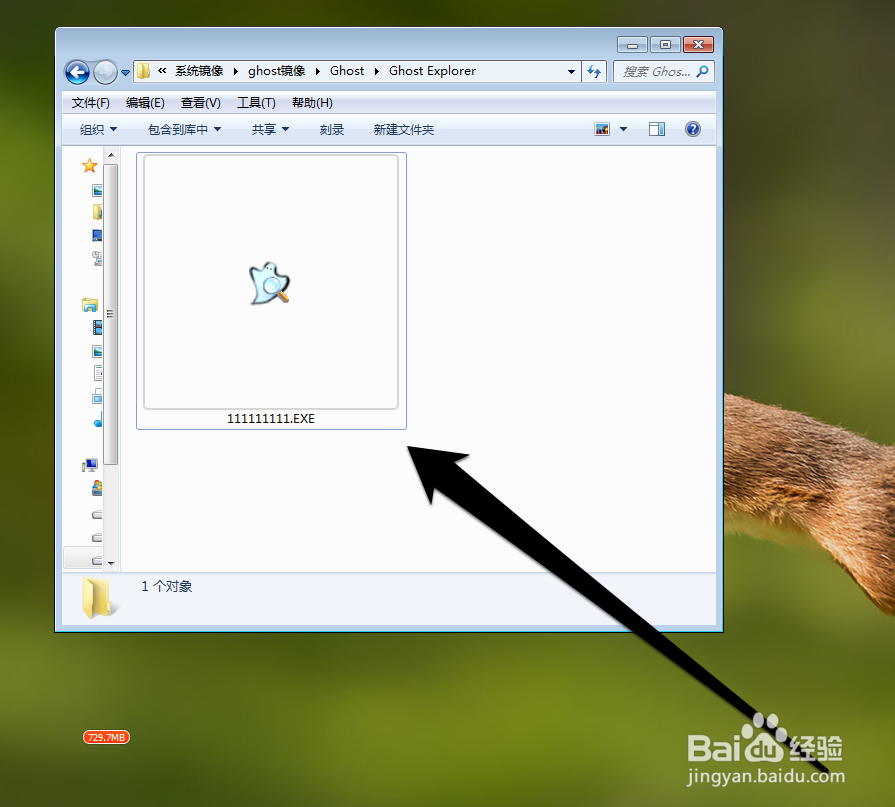
Task: Open the Documents library icon
Action: [x=98, y=373]
